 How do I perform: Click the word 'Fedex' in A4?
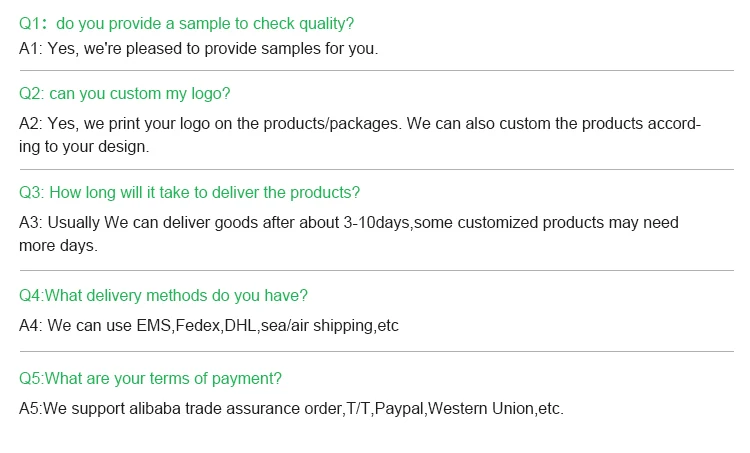point(197,326)
